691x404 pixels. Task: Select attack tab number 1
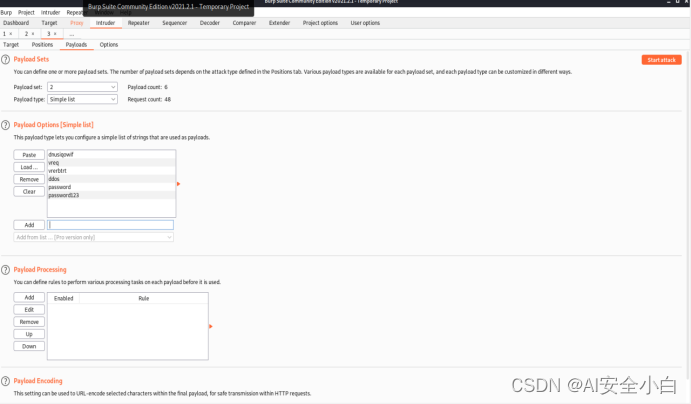[x=4, y=34]
